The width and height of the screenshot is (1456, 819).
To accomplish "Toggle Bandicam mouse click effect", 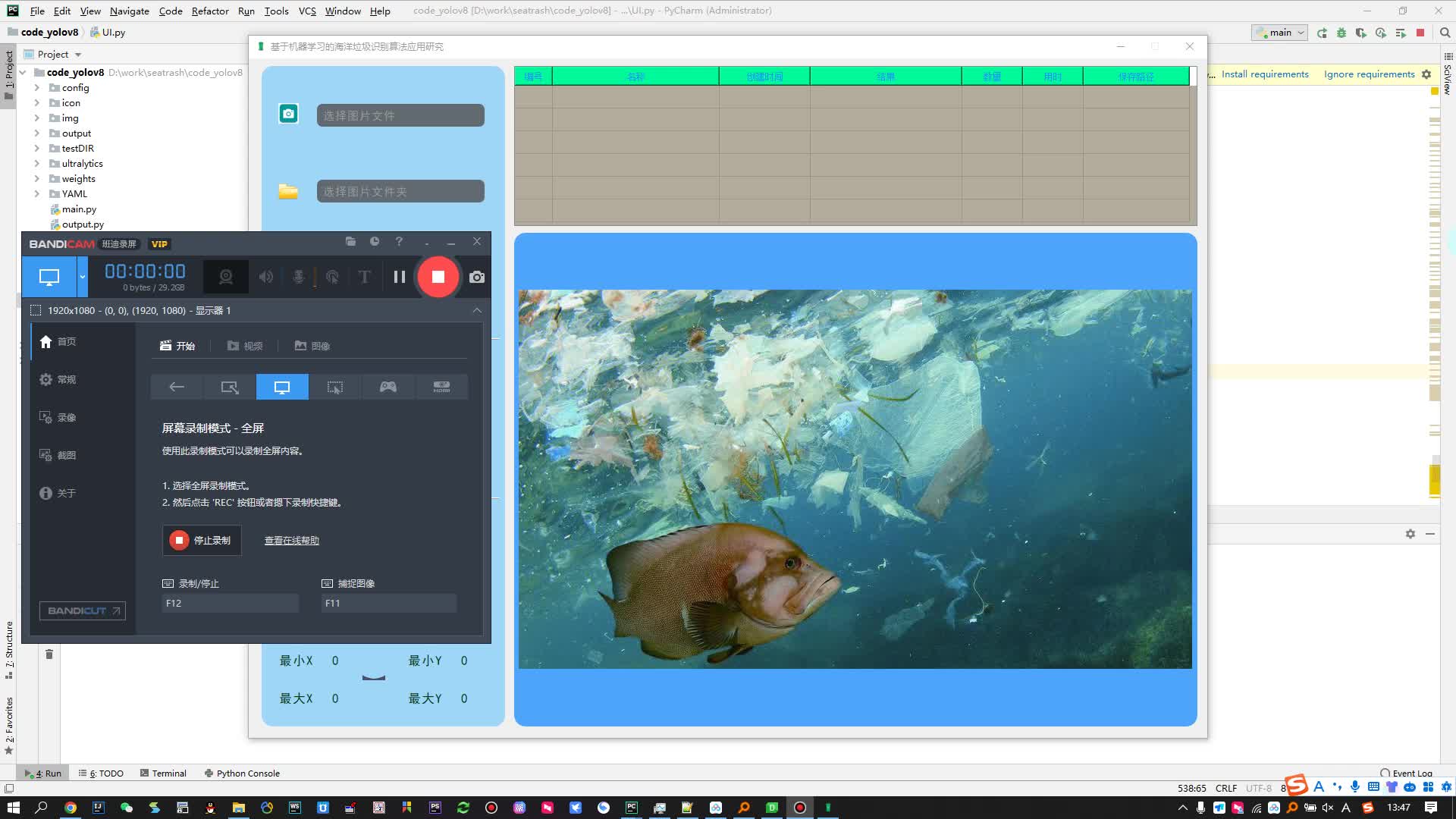I will [332, 277].
